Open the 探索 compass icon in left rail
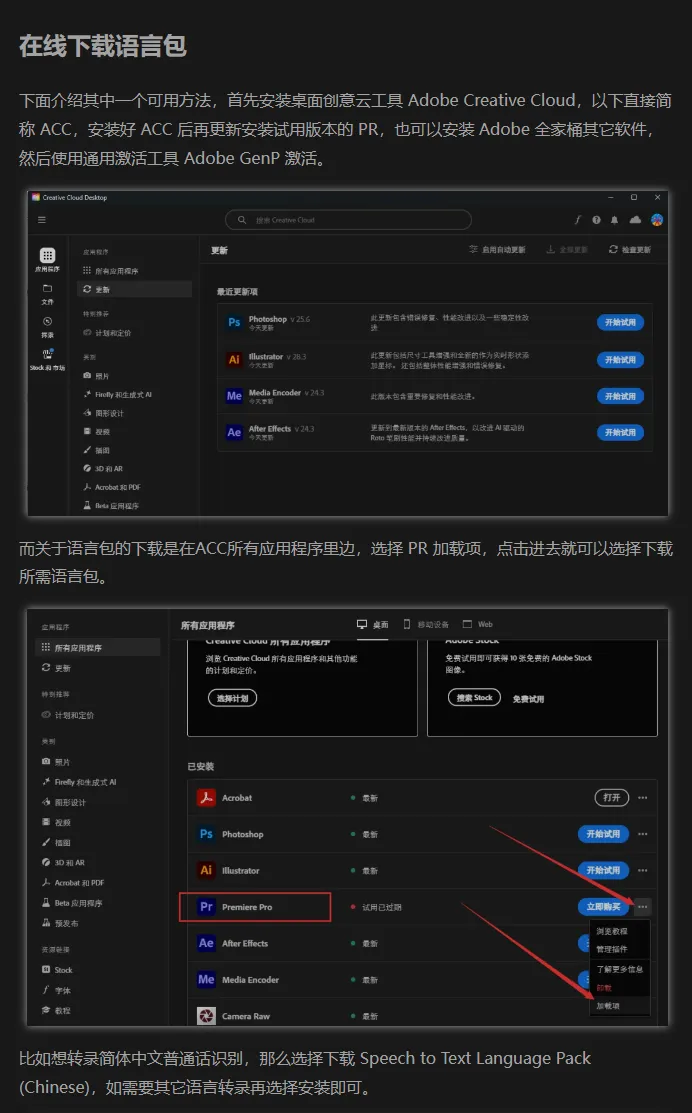Image resolution: width=692 pixels, height=1113 pixels. click(x=48, y=322)
